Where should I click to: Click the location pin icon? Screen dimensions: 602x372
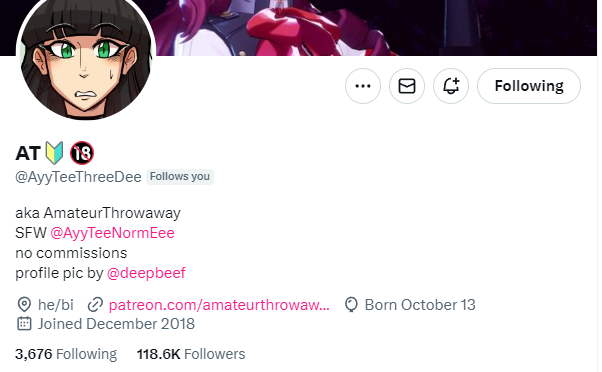point(24,305)
